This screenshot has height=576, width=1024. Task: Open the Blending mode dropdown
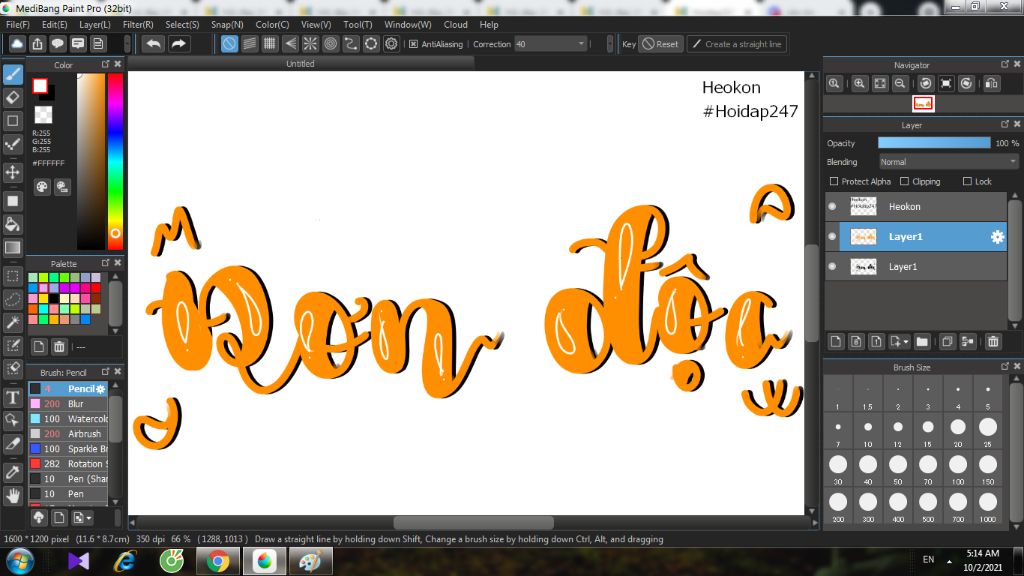(948, 162)
